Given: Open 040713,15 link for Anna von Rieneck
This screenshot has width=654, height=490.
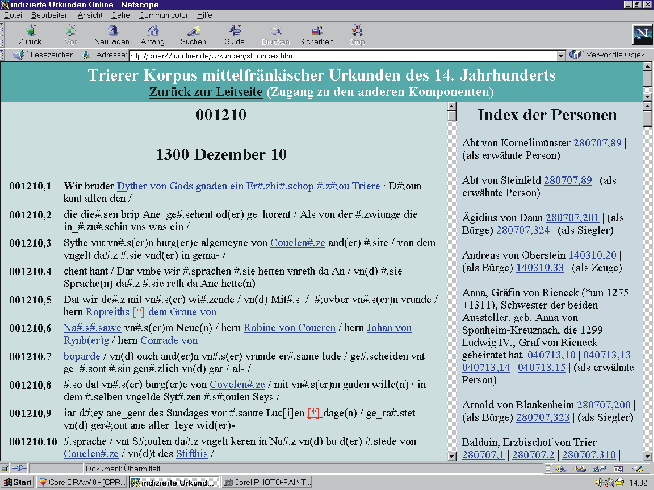Looking at the screenshot, I should coord(541,367).
